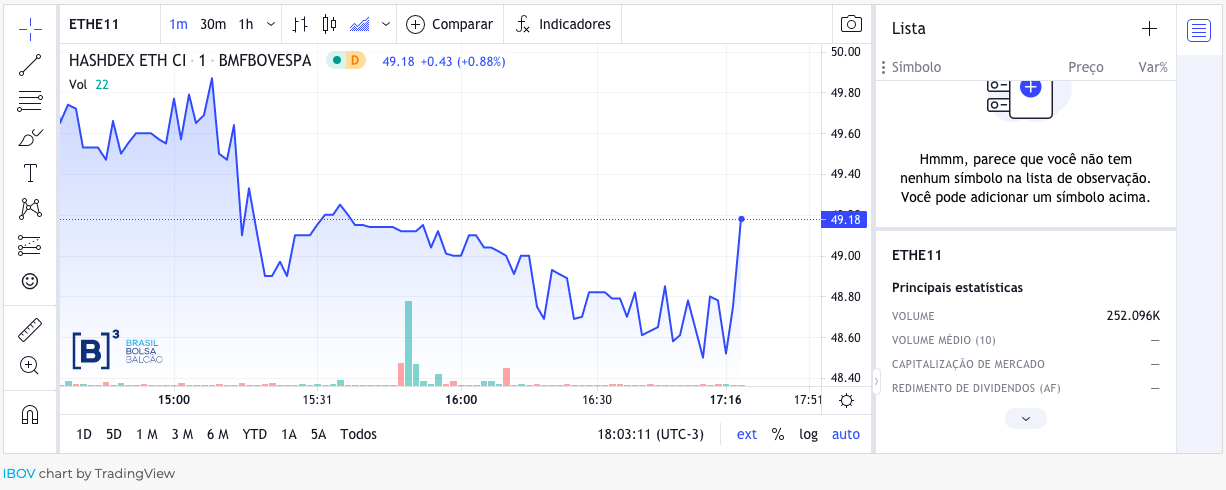1226x490 pixels.
Task: Set date range to 1D
Action: (x=84, y=434)
